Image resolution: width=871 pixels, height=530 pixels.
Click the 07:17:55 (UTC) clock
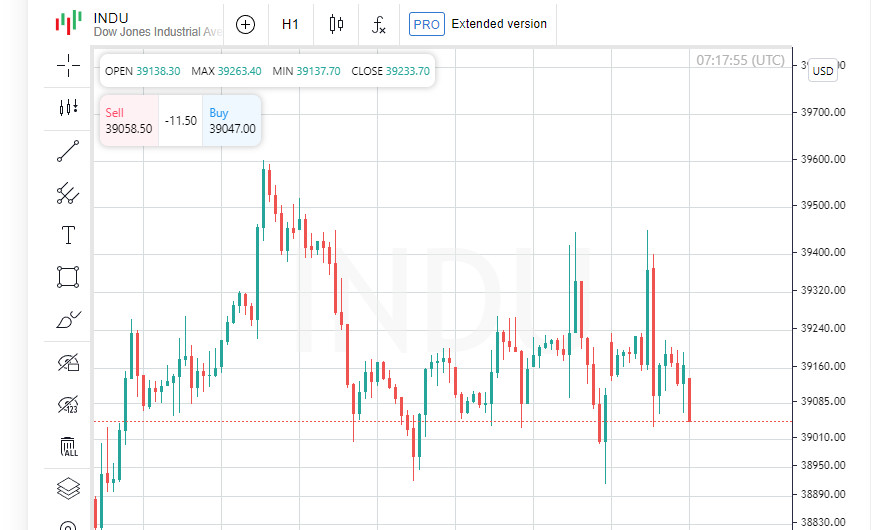click(740, 60)
